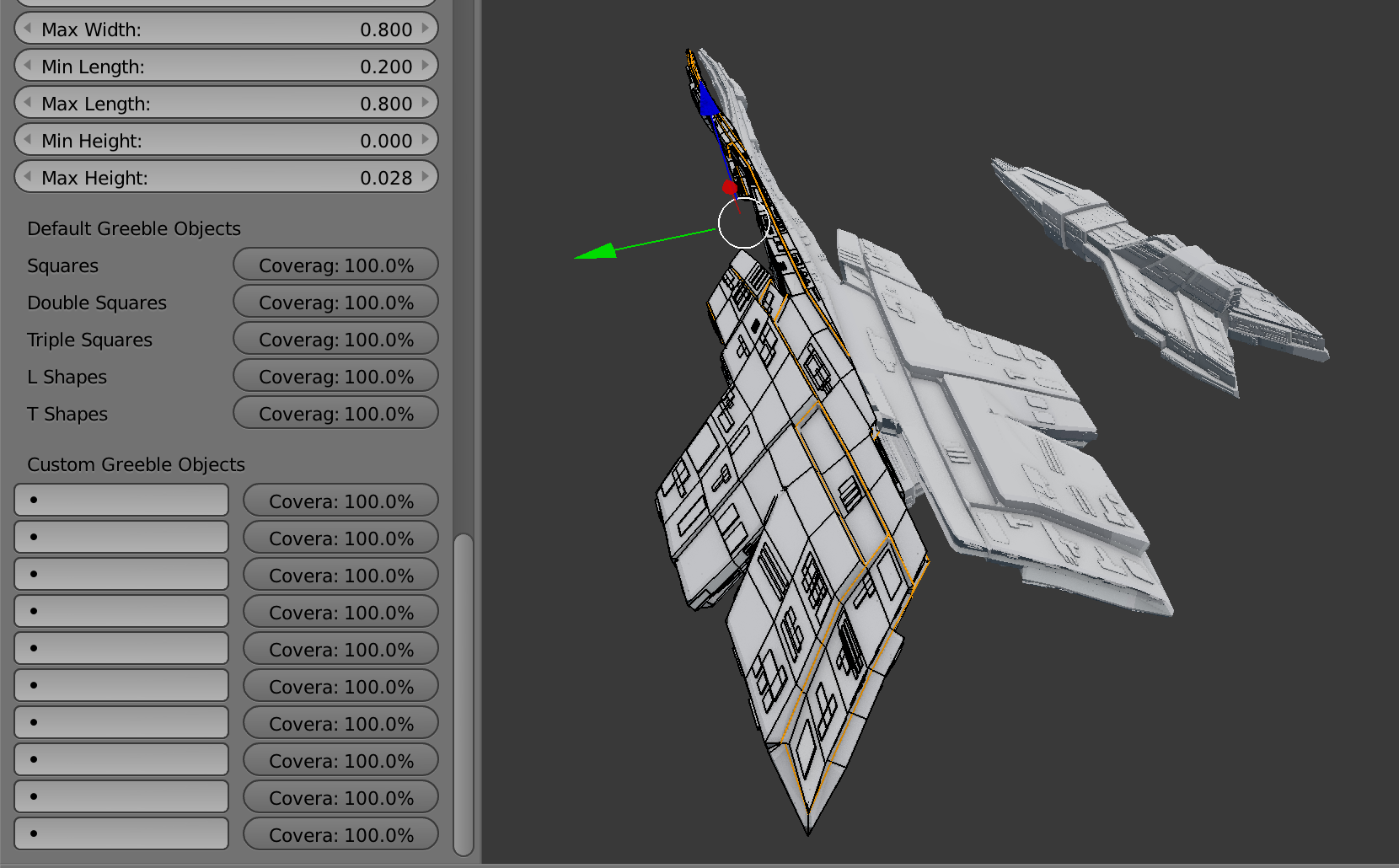Increase Max Height using right arrow
This screenshot has width=1399, height=868.
(426, 177)
